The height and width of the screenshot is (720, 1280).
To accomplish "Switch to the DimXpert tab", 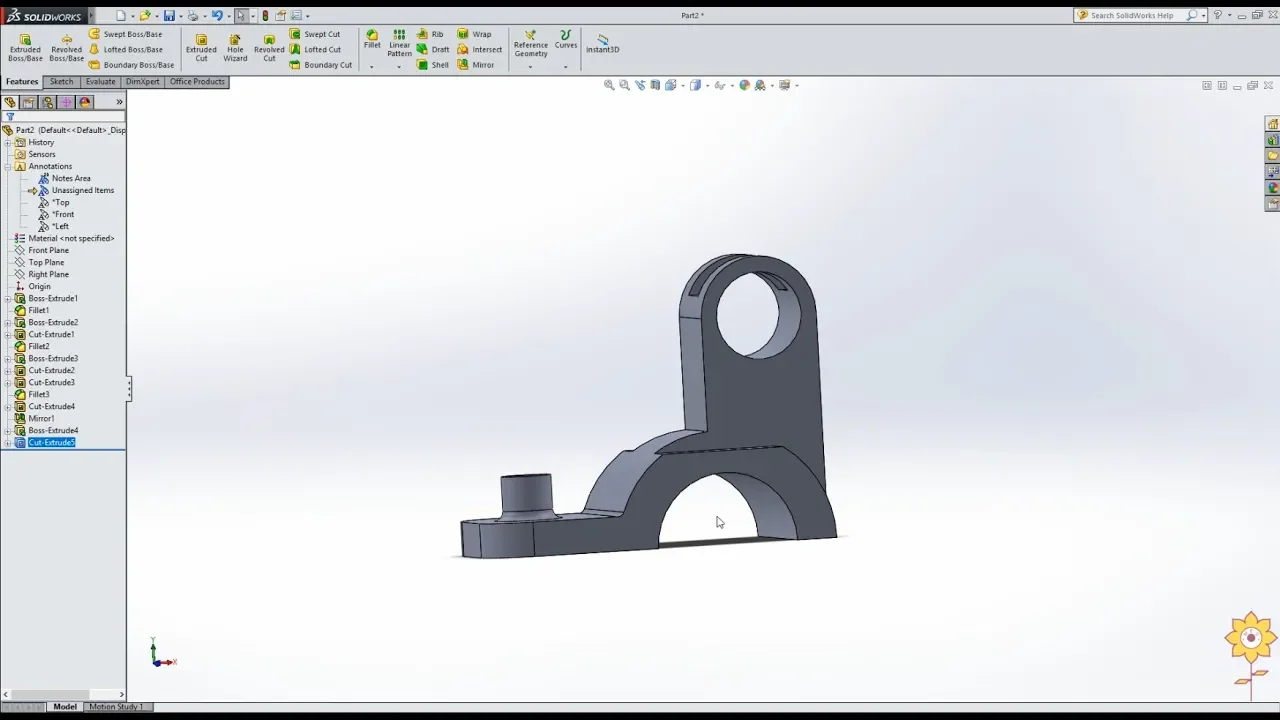I will (142, 82).
